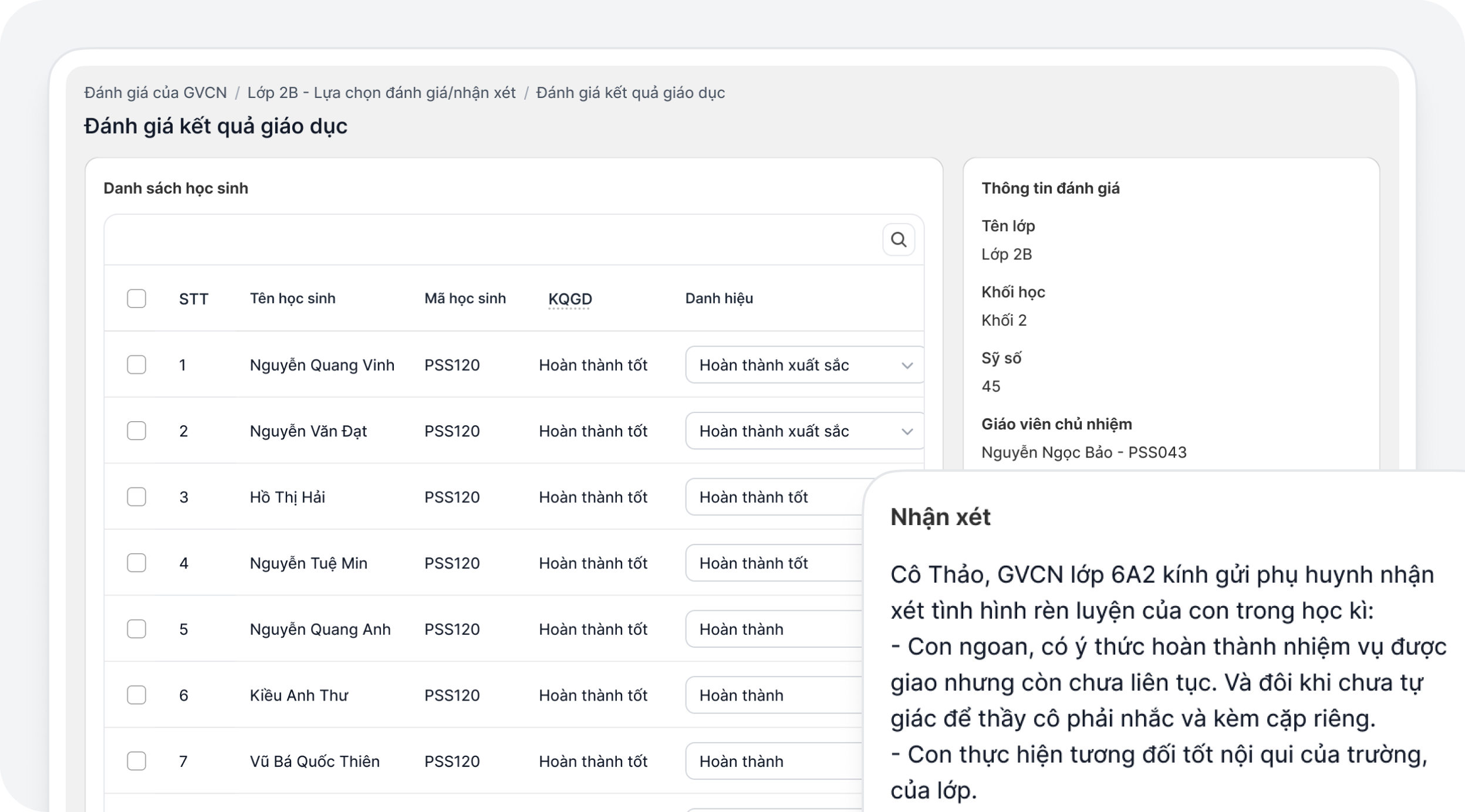1465x812 pixels.
Task: Click student name Vũ Bá Quốc Thiên
Action: (x=315, y=761)
